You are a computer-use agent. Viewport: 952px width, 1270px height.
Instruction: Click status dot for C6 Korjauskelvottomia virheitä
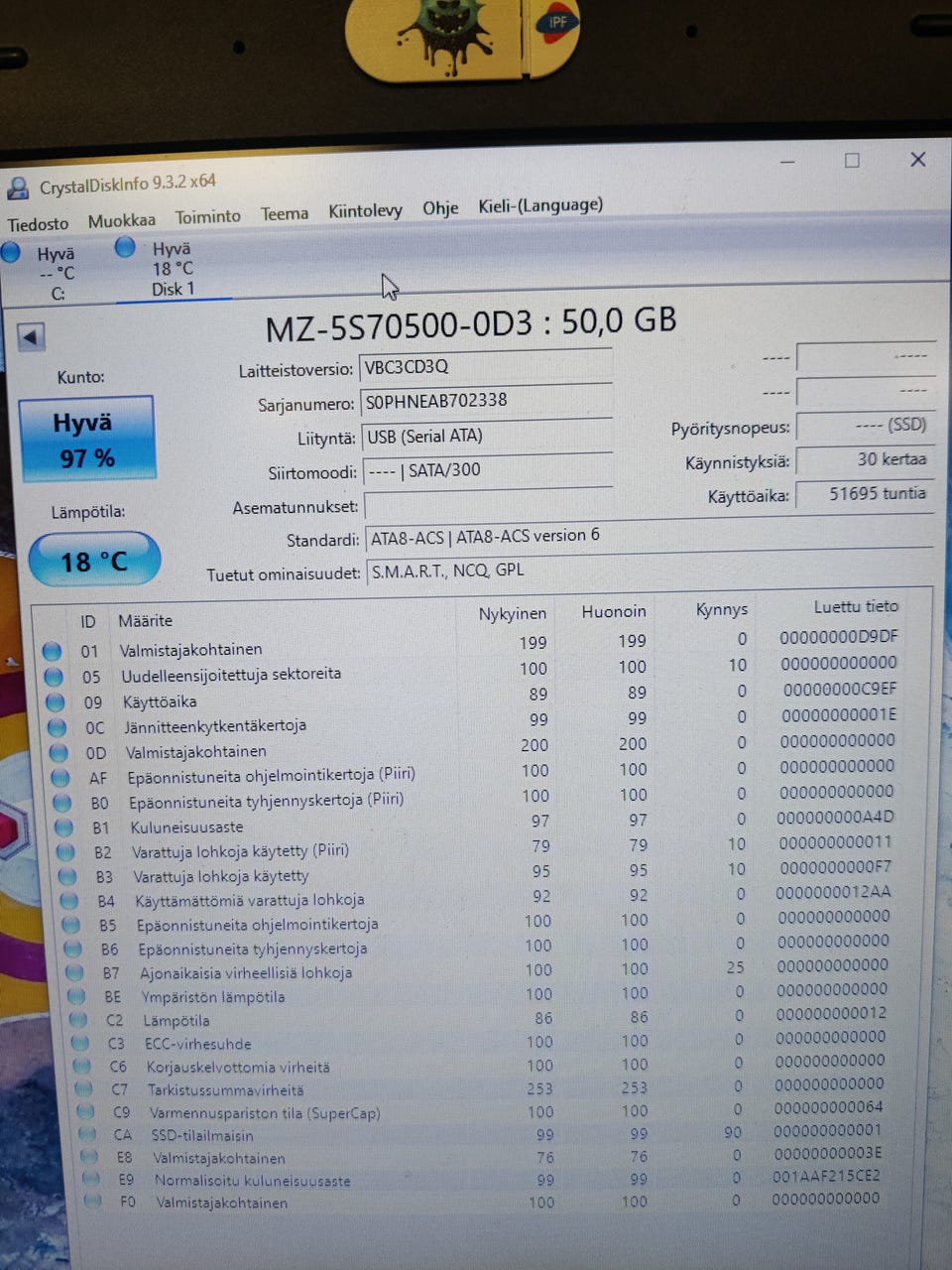pyautogui.click(x=82, y=1068)
